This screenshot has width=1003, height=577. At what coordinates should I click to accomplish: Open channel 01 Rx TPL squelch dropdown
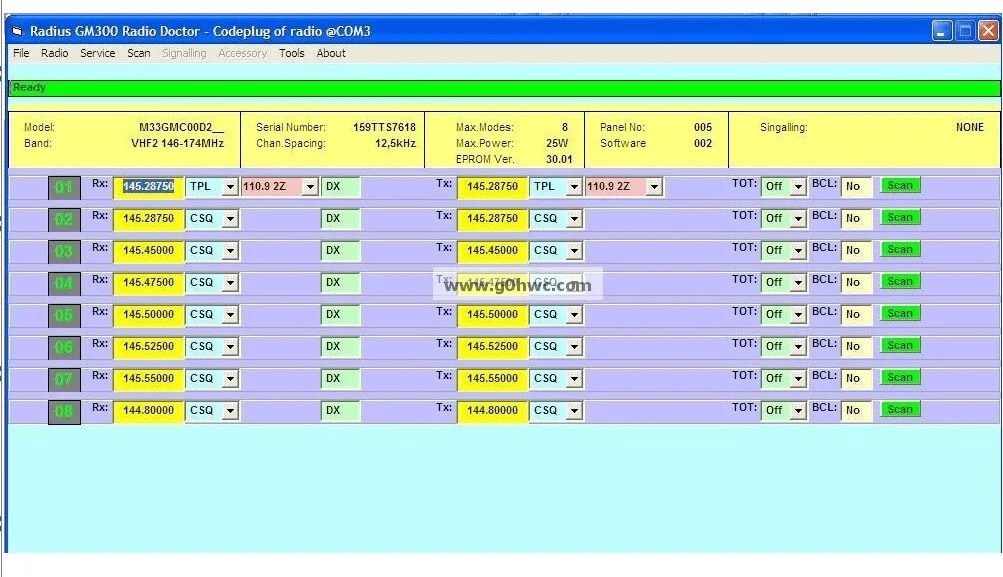[x=230, y=187]
